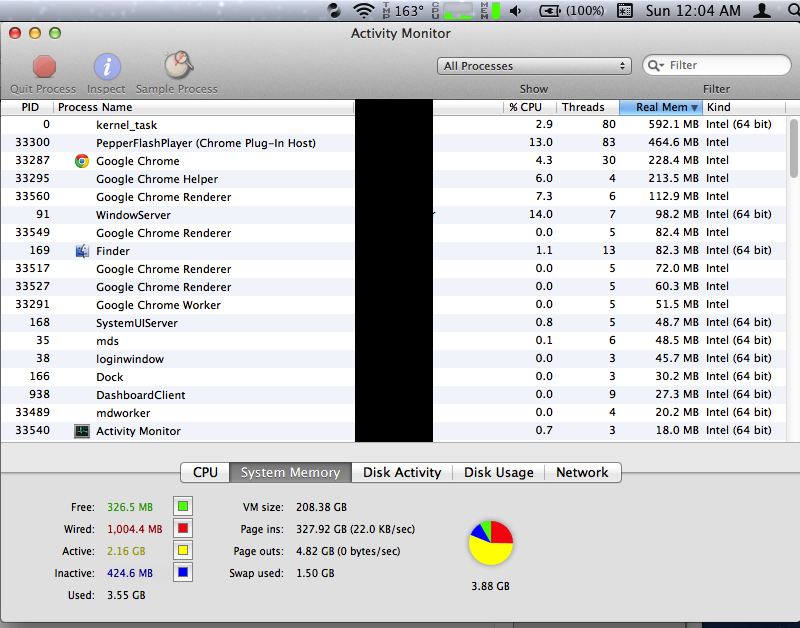Select Google Chrome Renderer with PID 33549
The height and width of the screenshot is (628, 800).
(393, 233)
